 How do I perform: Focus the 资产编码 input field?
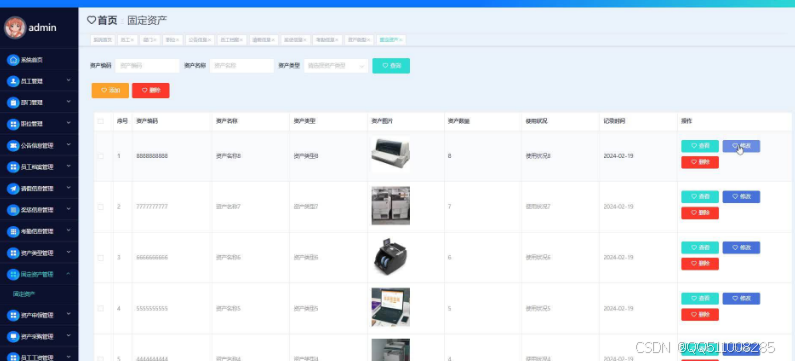tap(147, 66)
